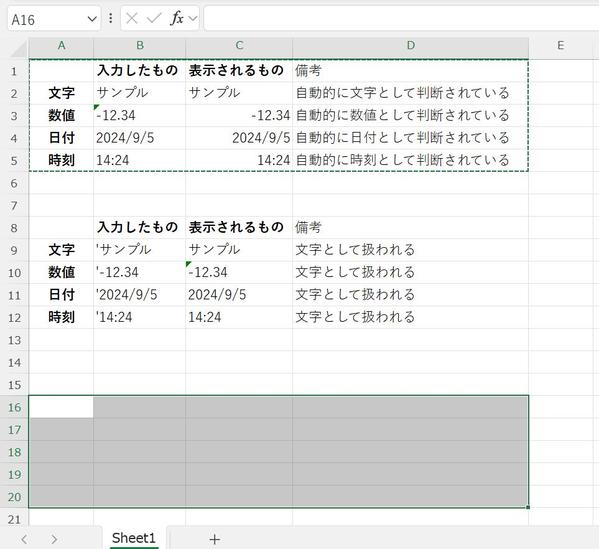
Task: Expand the function dropdown next to fx
Action: [193, 18]
